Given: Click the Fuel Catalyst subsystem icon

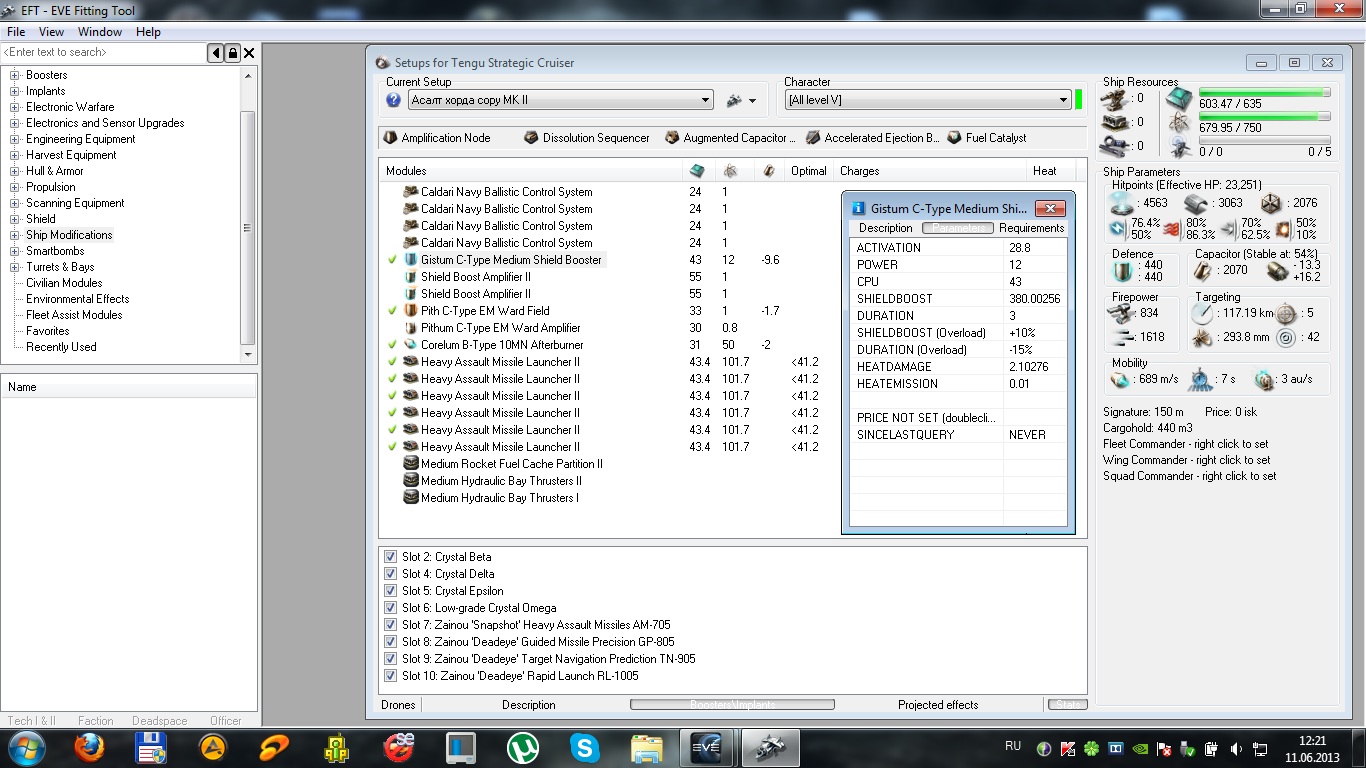Looking at the screenshot, I should pyautogui.click(x=955, y=138).
